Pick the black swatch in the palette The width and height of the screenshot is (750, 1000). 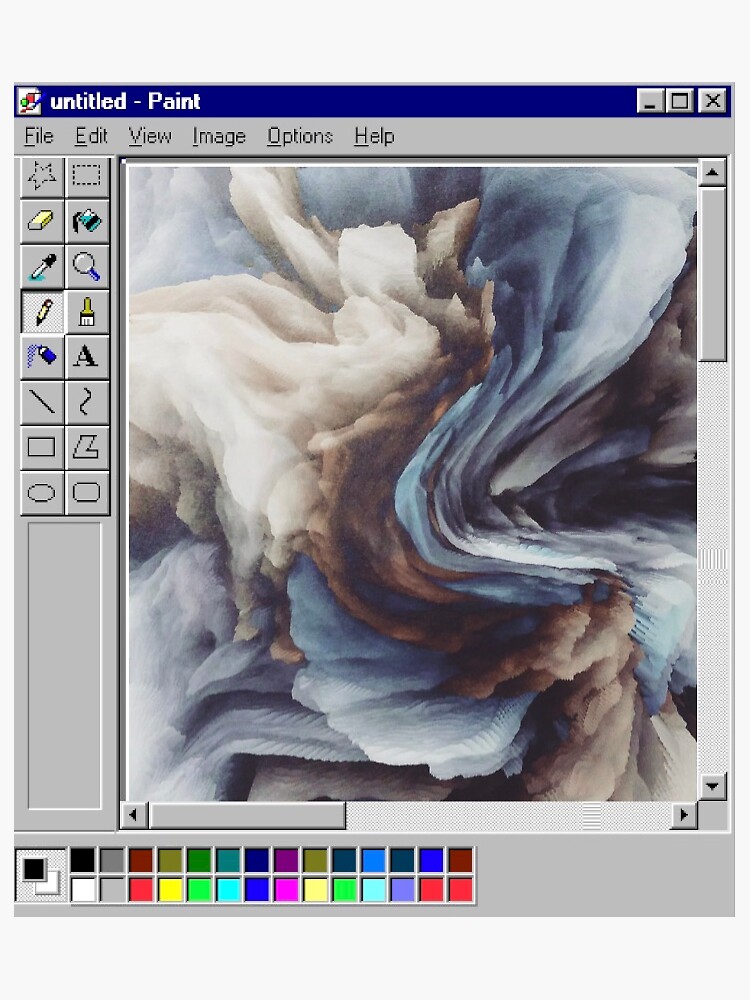point(82,860)
